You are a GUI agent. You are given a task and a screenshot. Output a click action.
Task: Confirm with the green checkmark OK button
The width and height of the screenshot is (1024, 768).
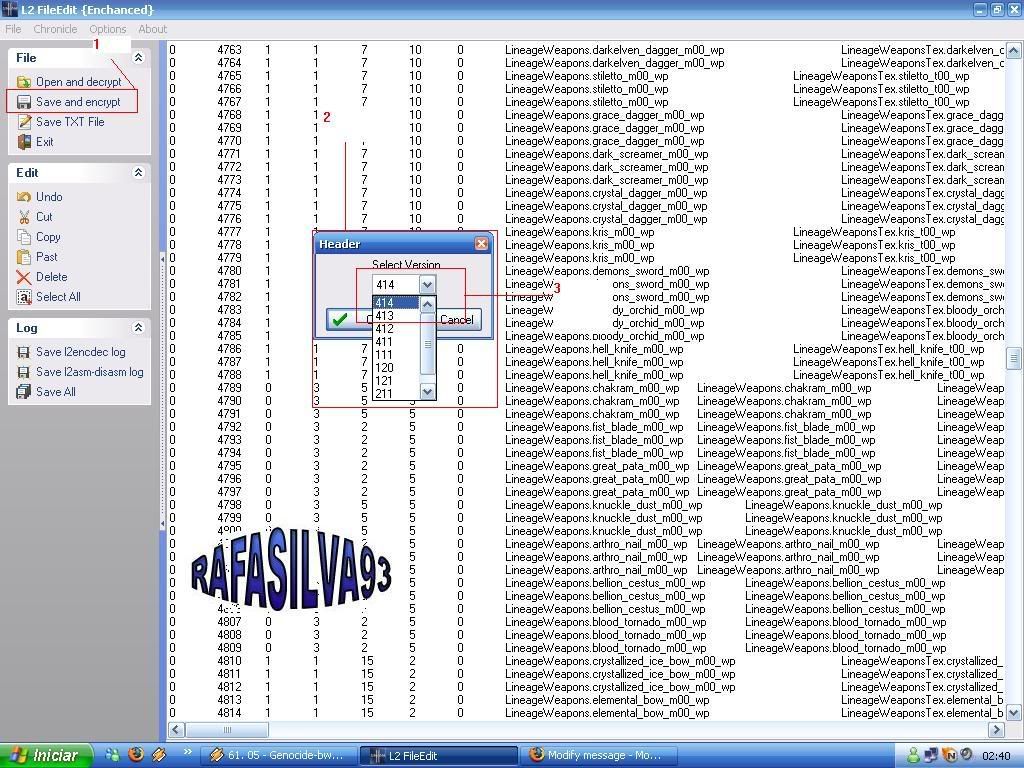point(348,319)
